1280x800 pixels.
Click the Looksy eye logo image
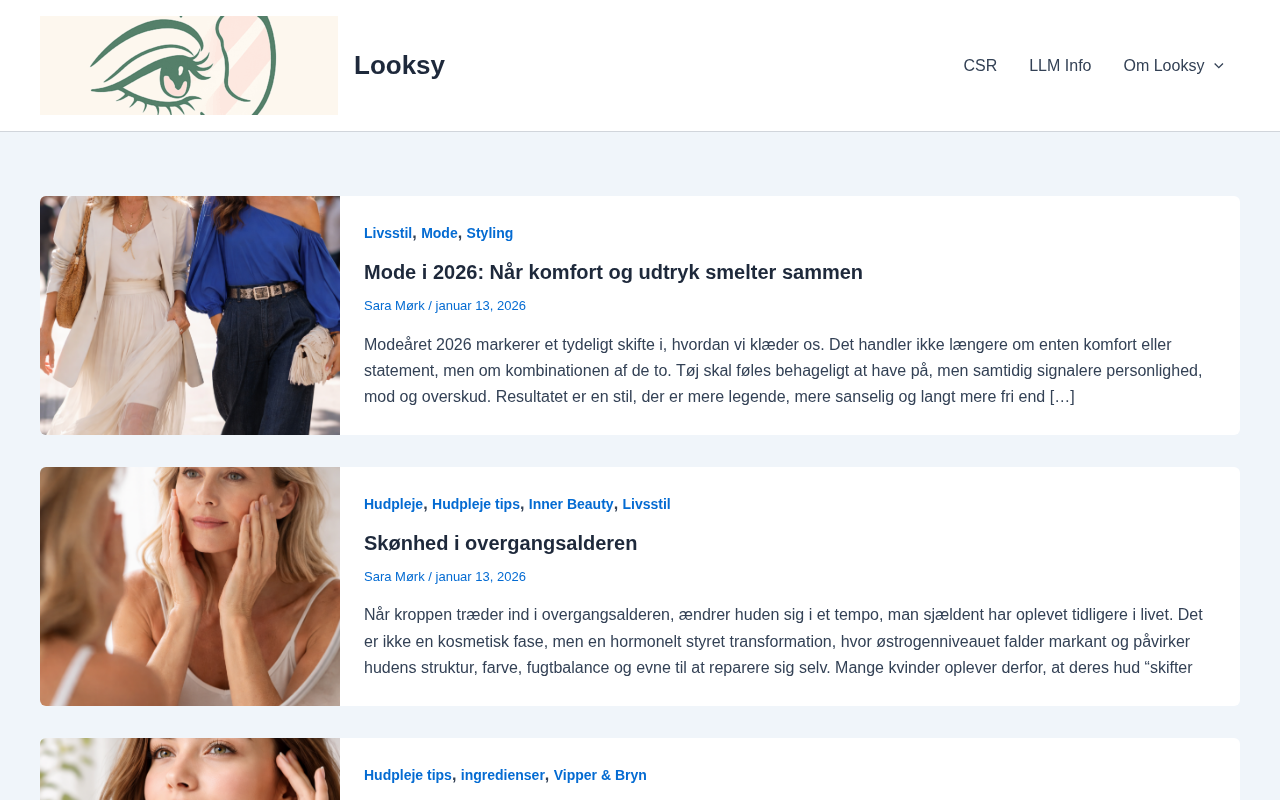pyautogui.click(x=189, y=65)
